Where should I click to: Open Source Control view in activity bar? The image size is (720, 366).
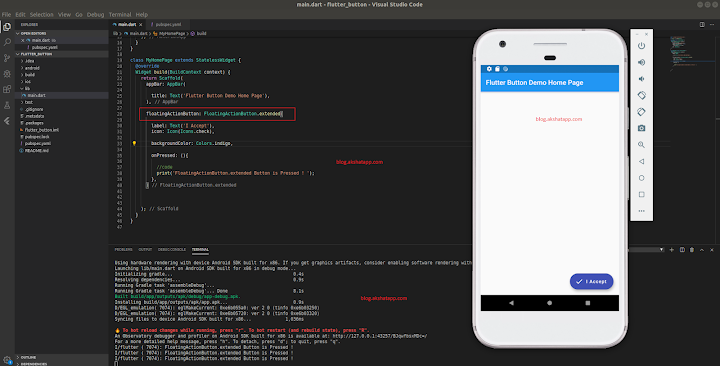(7, 58)
